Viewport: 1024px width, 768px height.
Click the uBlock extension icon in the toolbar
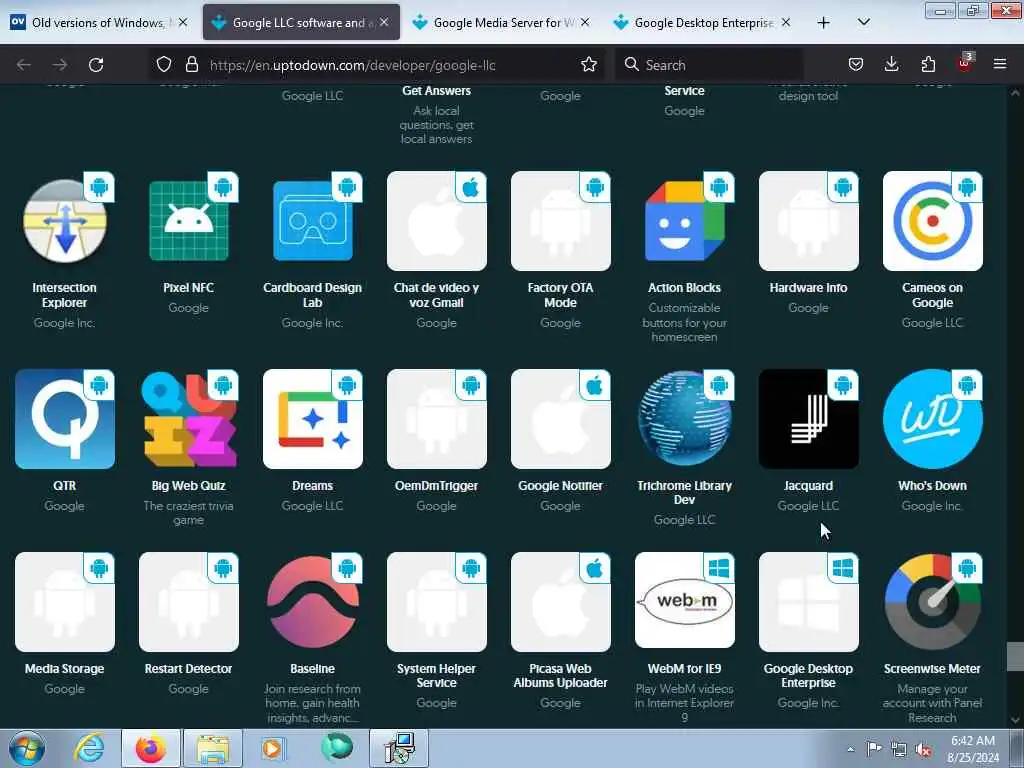(965, 63)
